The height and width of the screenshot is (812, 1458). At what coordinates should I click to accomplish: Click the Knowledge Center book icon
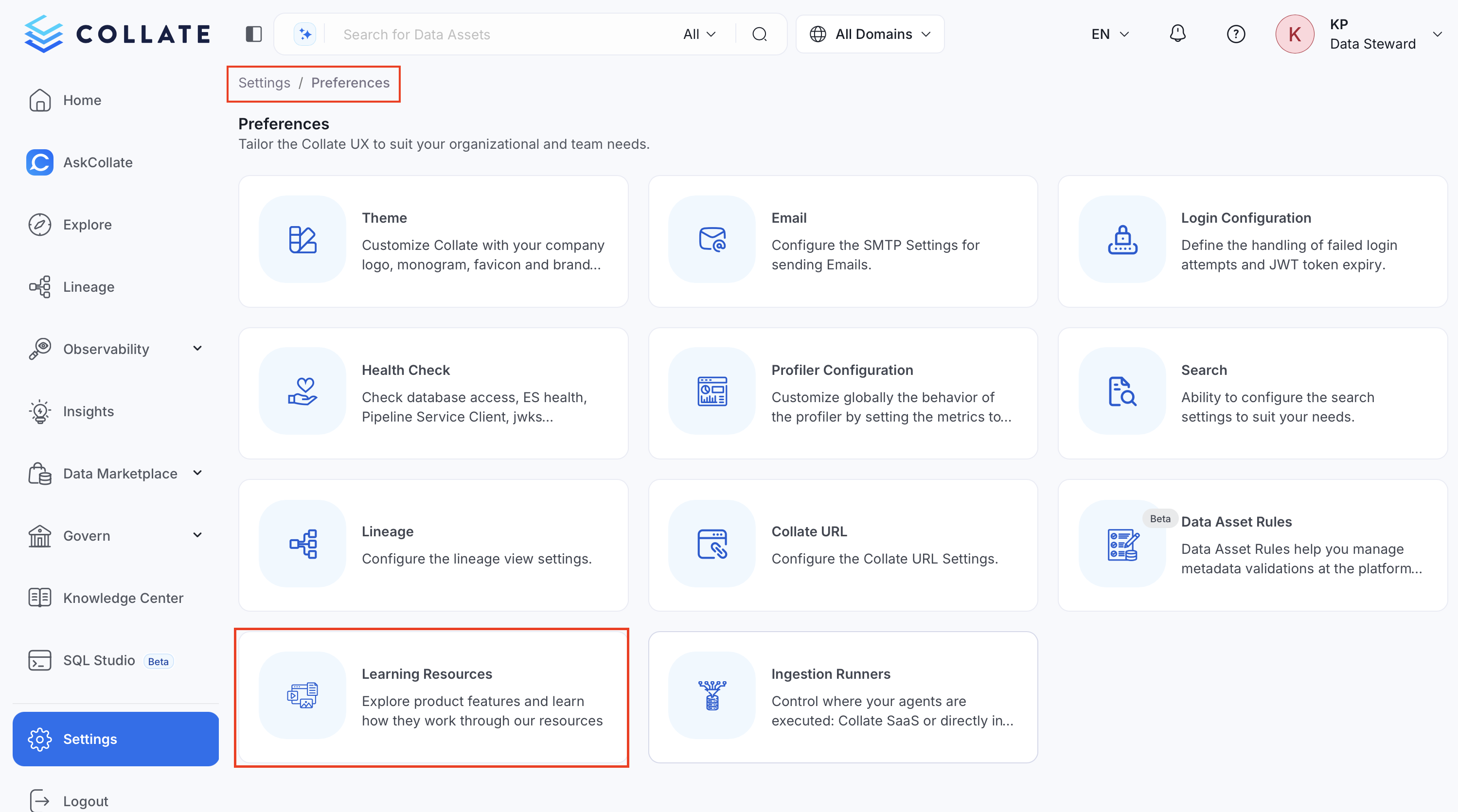point(39,598)
